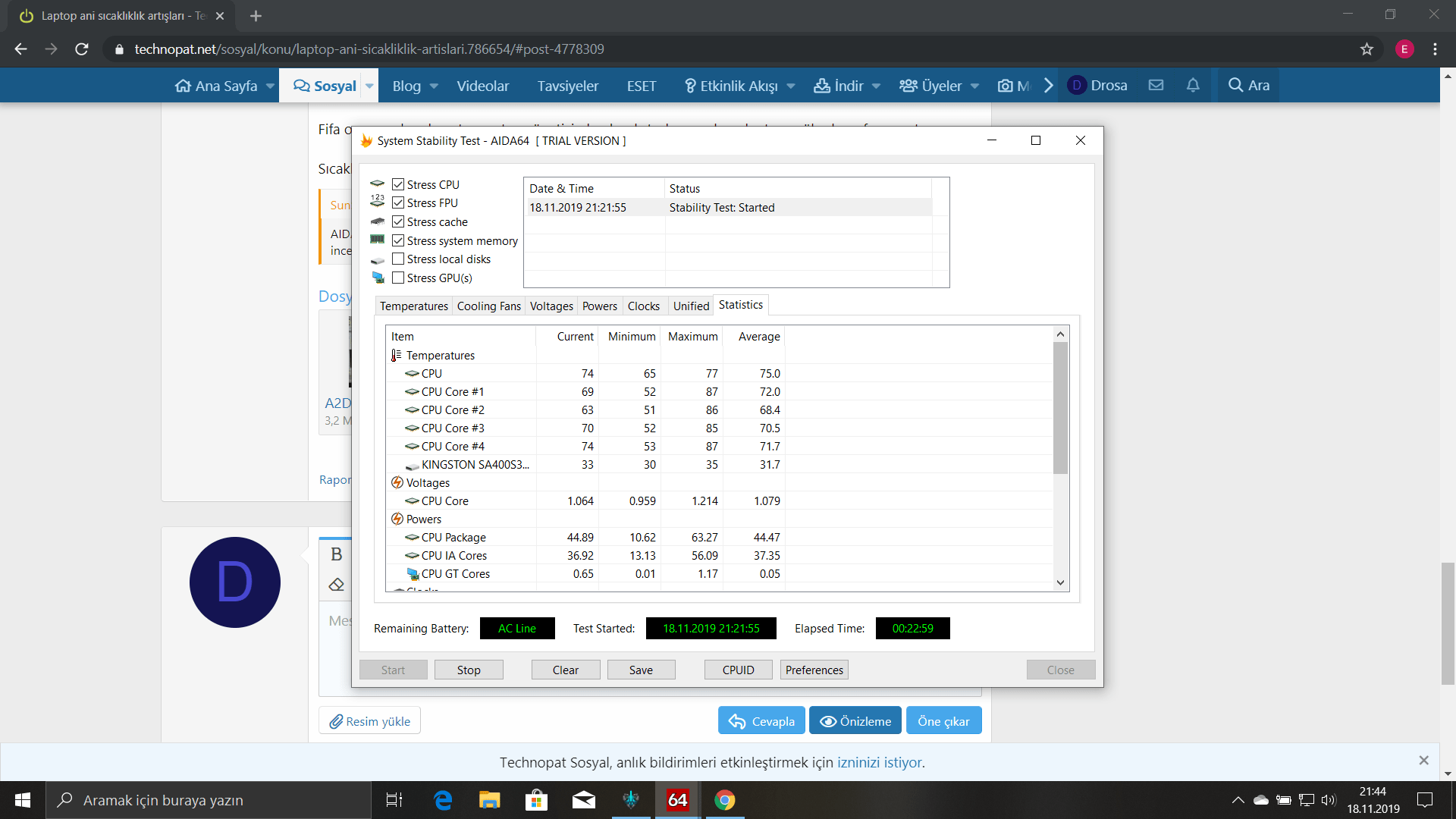This screenshot has width=1456, height=819.
Task: Open the Cooling Fans tab
Action: coord(488,306)
